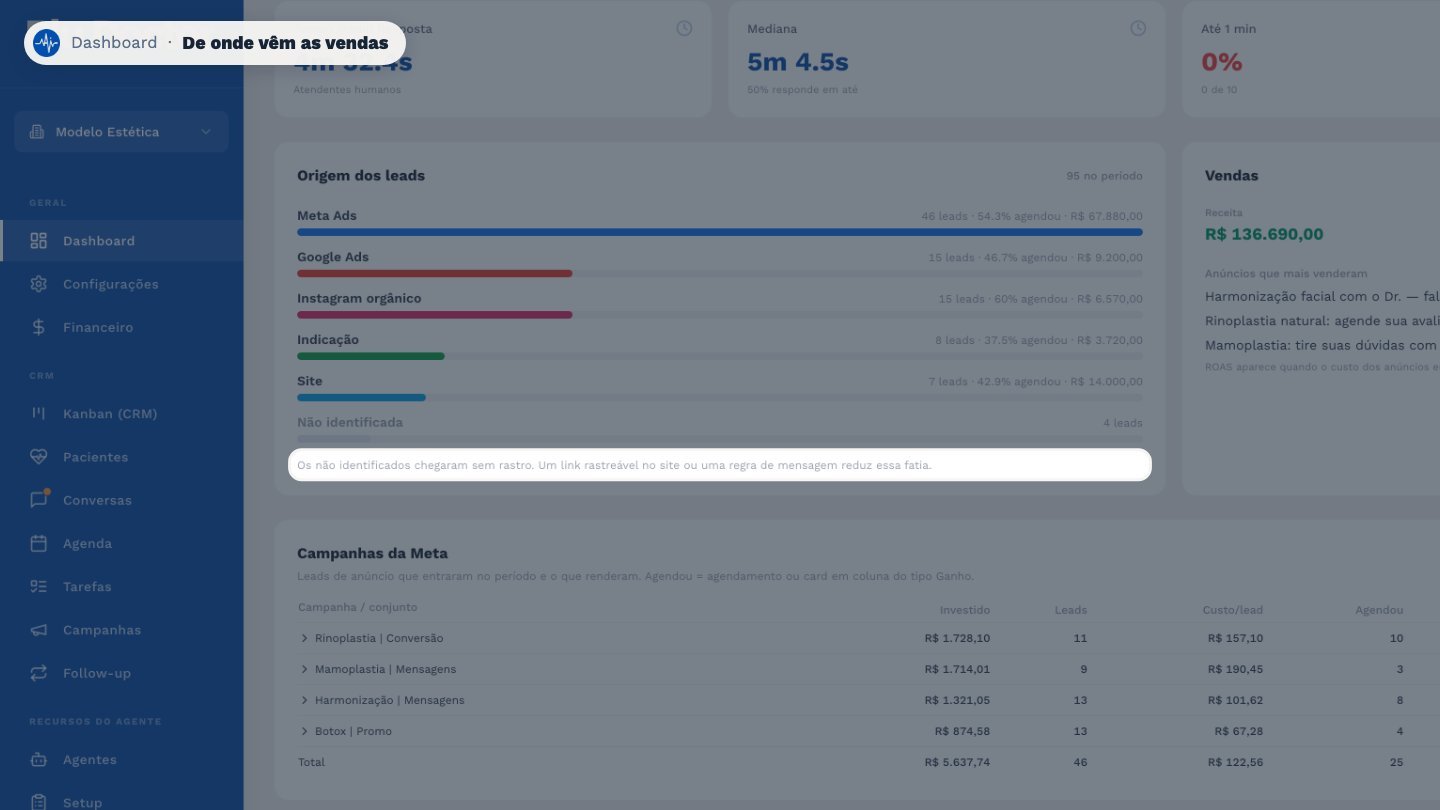The image size is (1440, 810).
Task: Open Follow-up from the sidebar
Action: pyautogui.click(x=121, y=673)
